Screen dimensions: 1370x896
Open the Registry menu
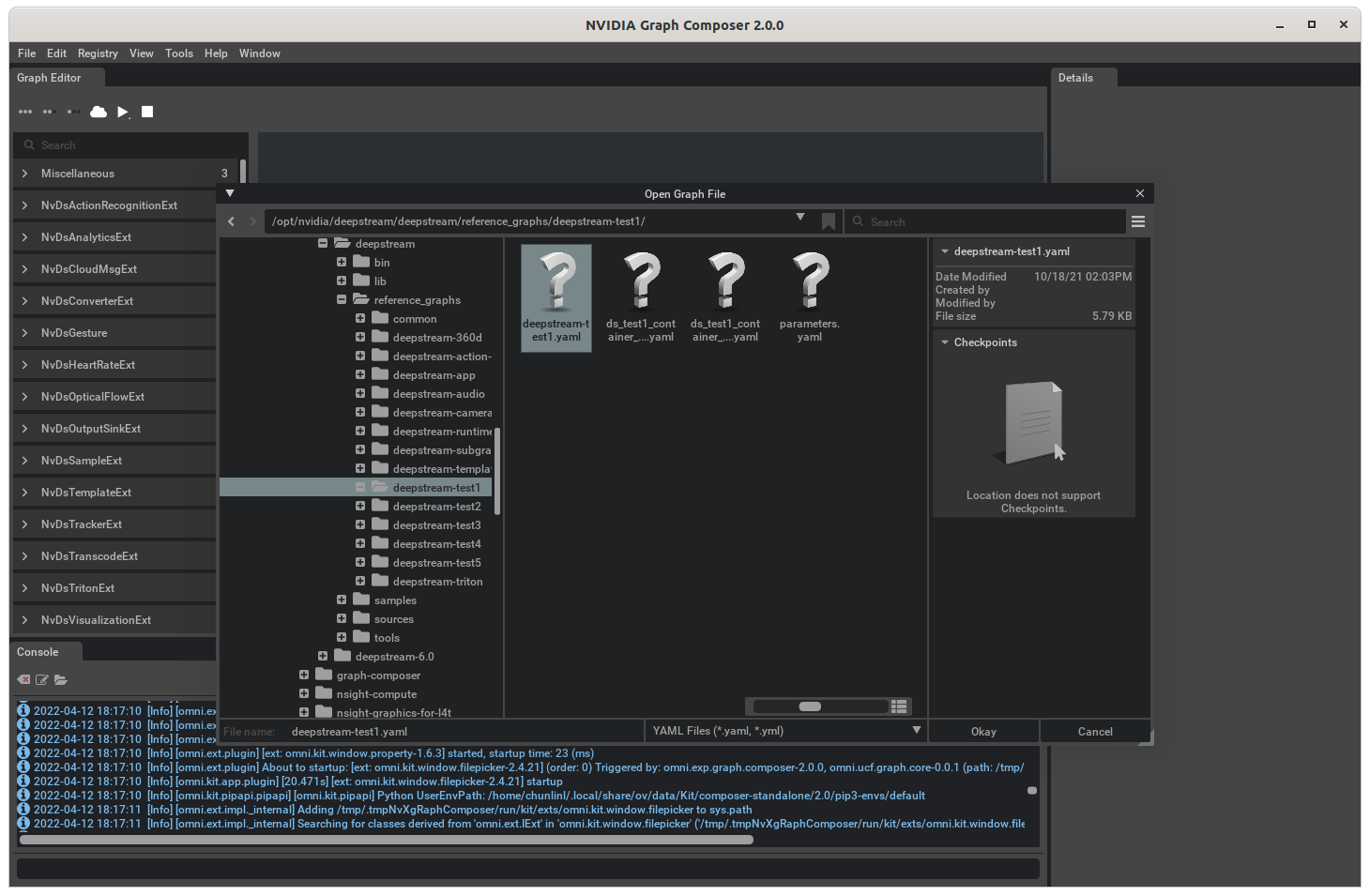98,53
